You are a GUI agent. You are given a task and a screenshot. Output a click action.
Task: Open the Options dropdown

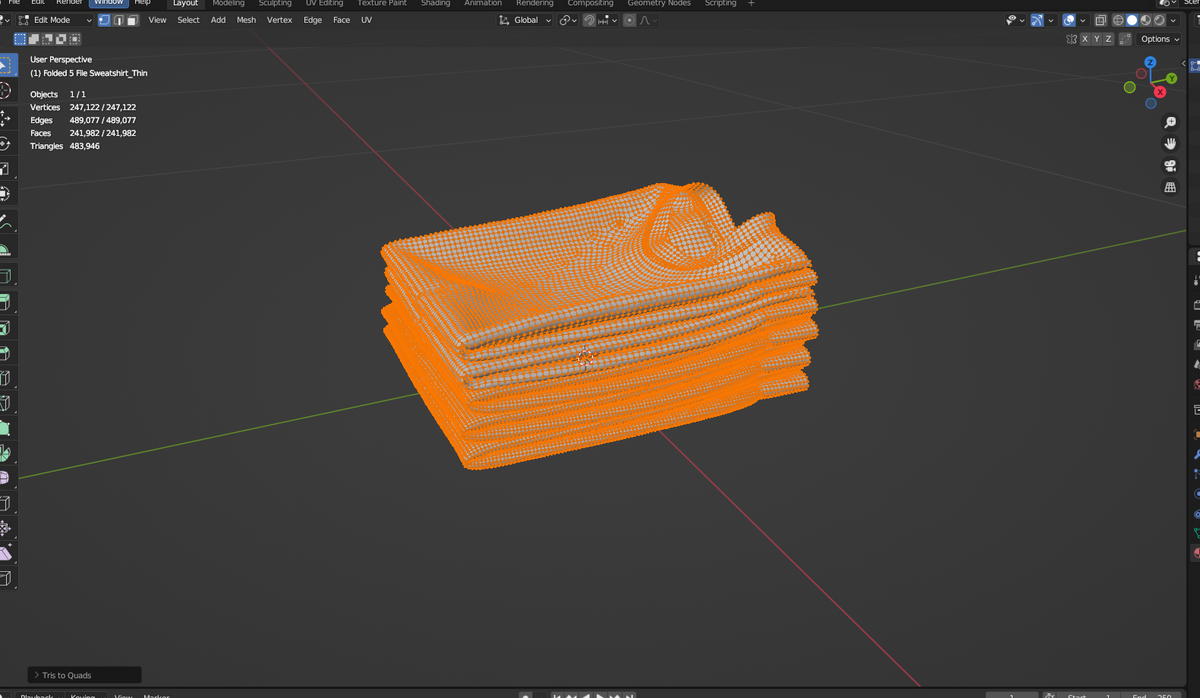(x=1159, y=39)
